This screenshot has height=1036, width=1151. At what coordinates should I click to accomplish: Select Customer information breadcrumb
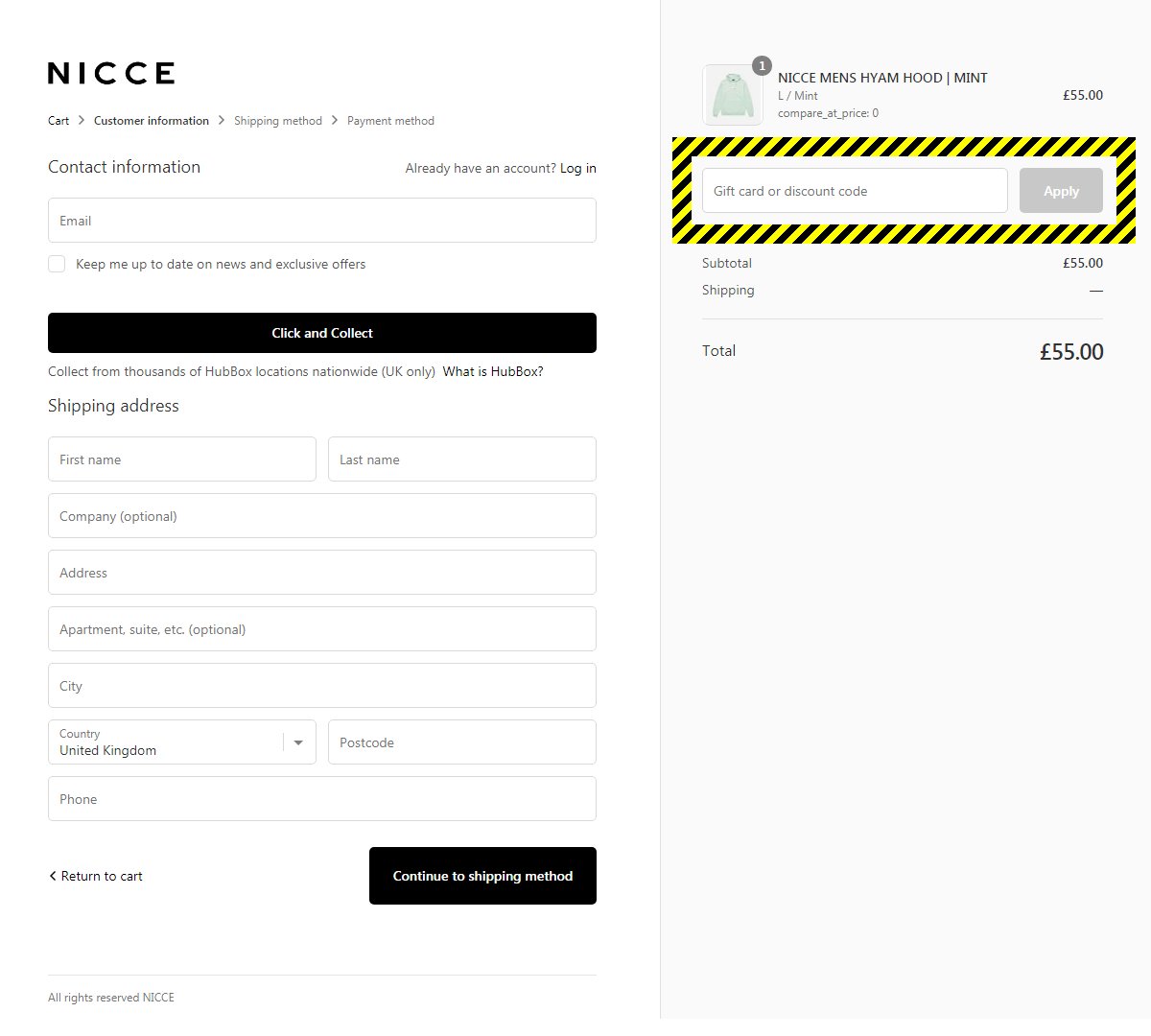click(152, 121)
